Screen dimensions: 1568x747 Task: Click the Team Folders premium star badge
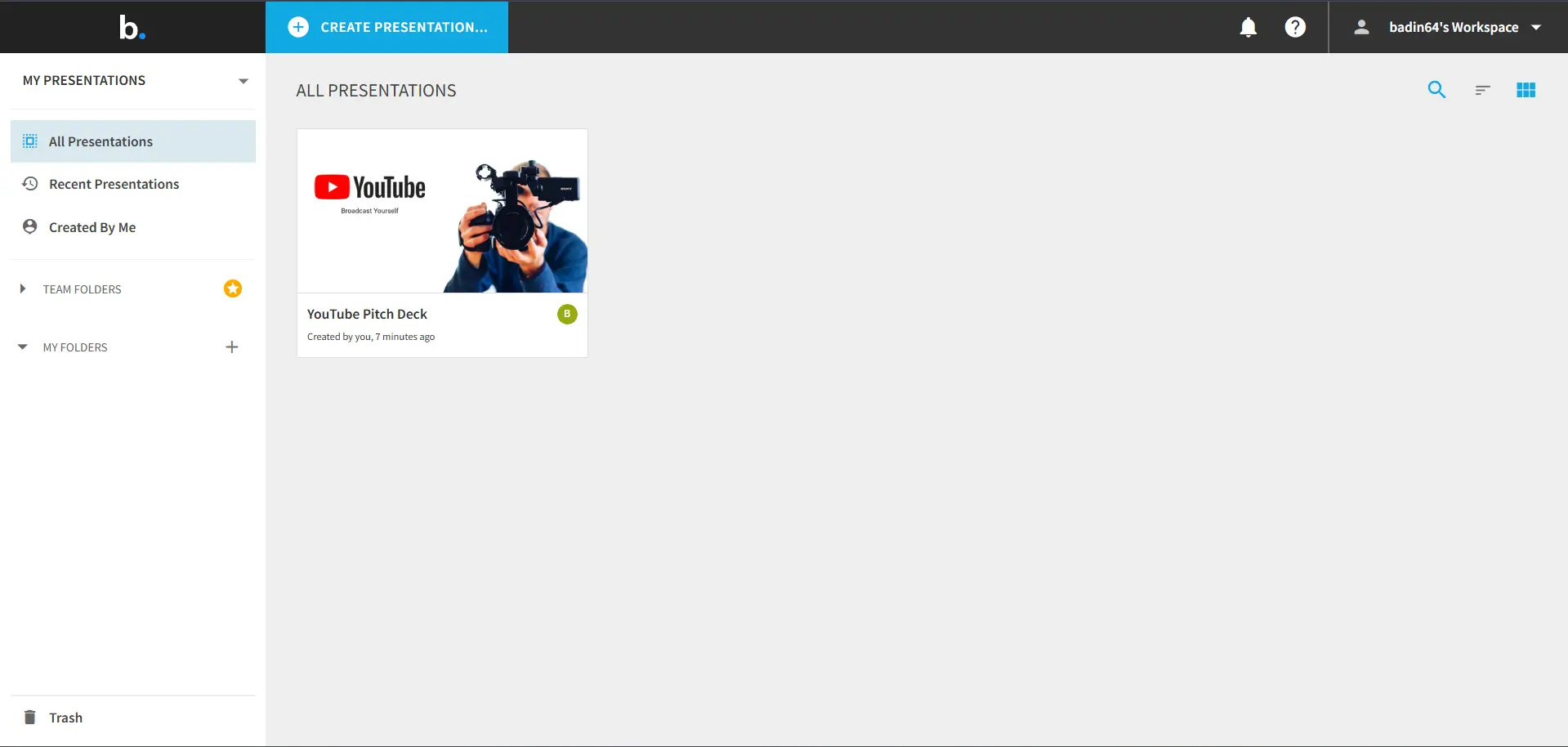233,289
